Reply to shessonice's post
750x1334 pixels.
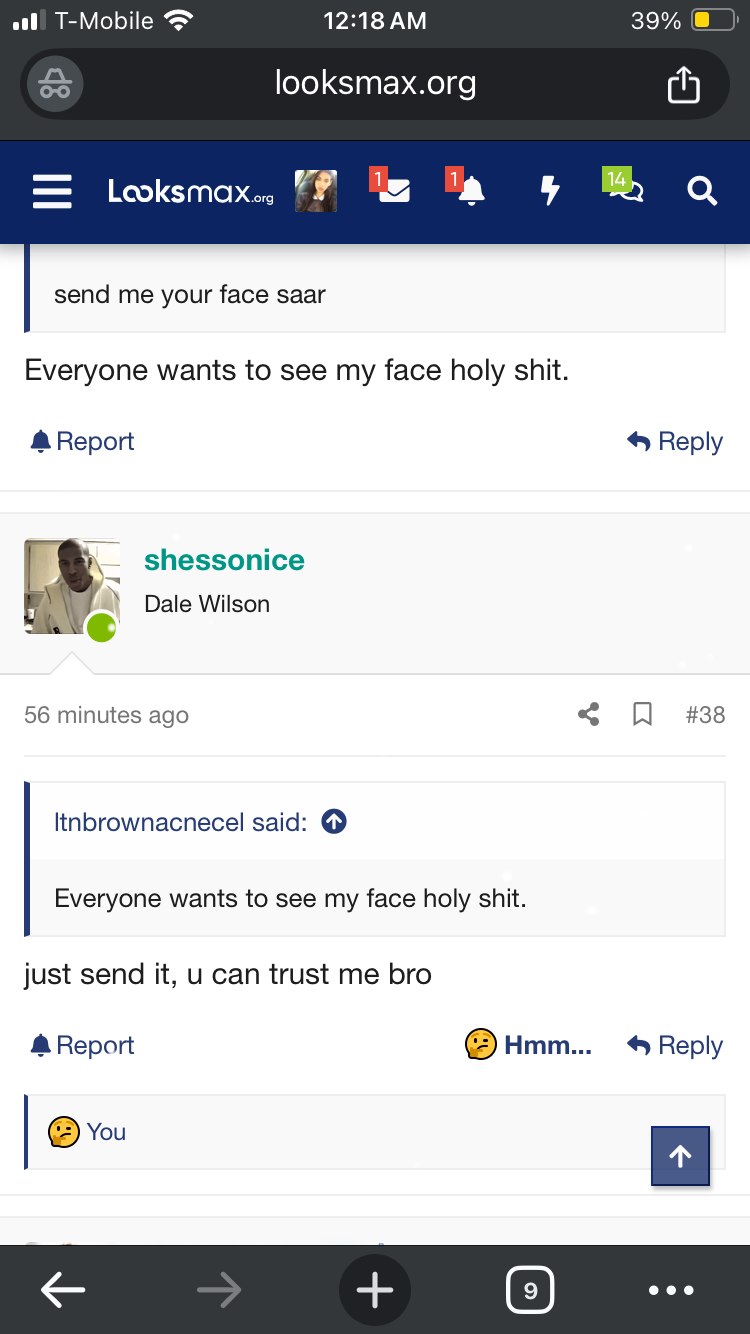(x=675, y=1046)
